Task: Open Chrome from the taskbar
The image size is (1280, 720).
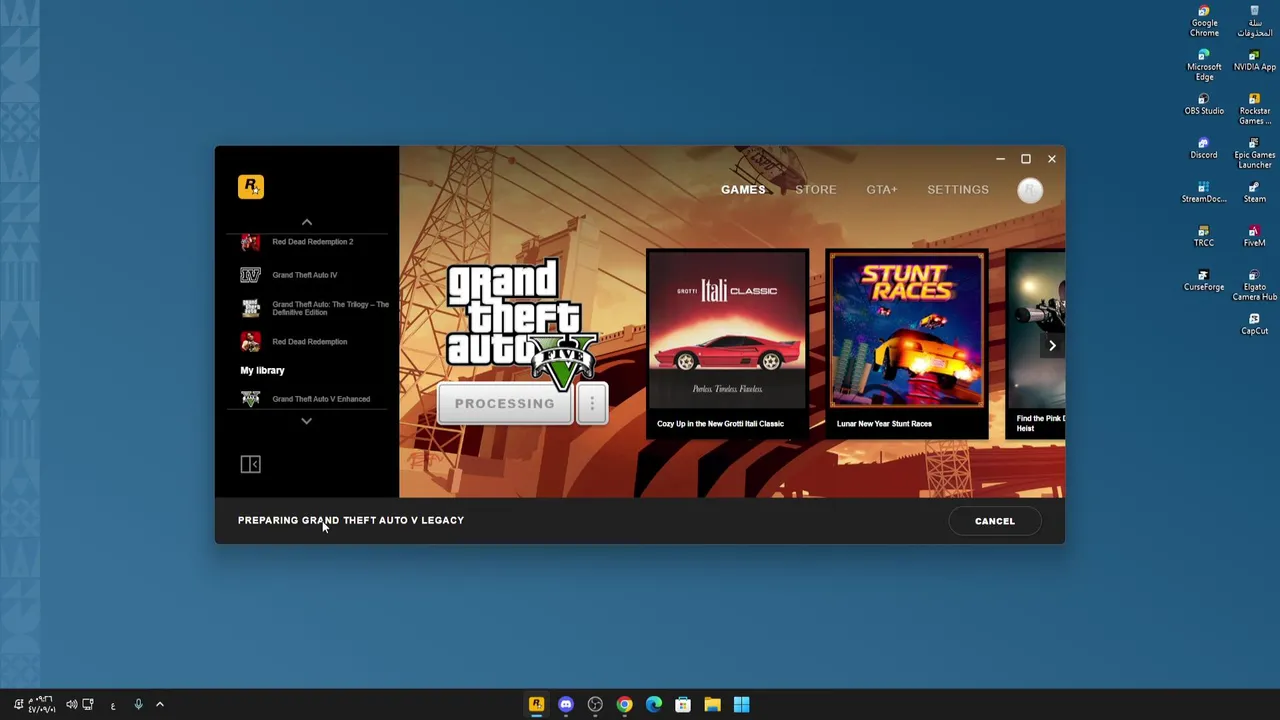Action: [624, 704]
